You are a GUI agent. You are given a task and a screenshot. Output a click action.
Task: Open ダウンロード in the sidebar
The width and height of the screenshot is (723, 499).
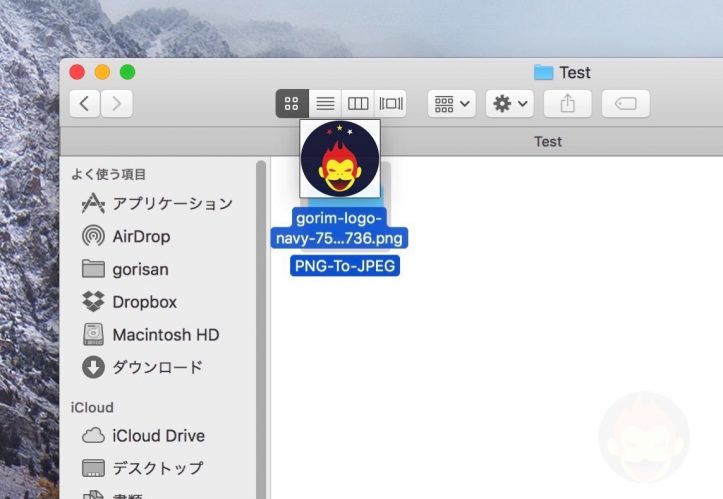(157, 367)
